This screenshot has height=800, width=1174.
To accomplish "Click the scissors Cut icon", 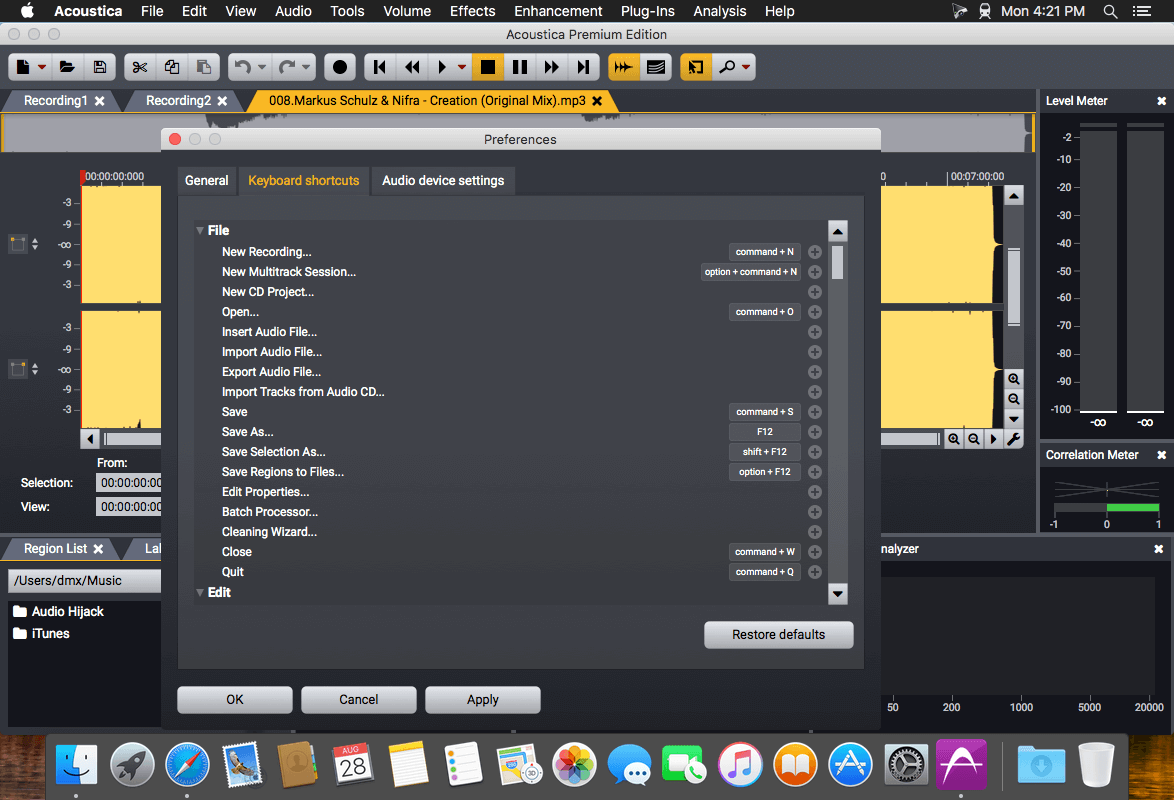I will click(140, 67).
